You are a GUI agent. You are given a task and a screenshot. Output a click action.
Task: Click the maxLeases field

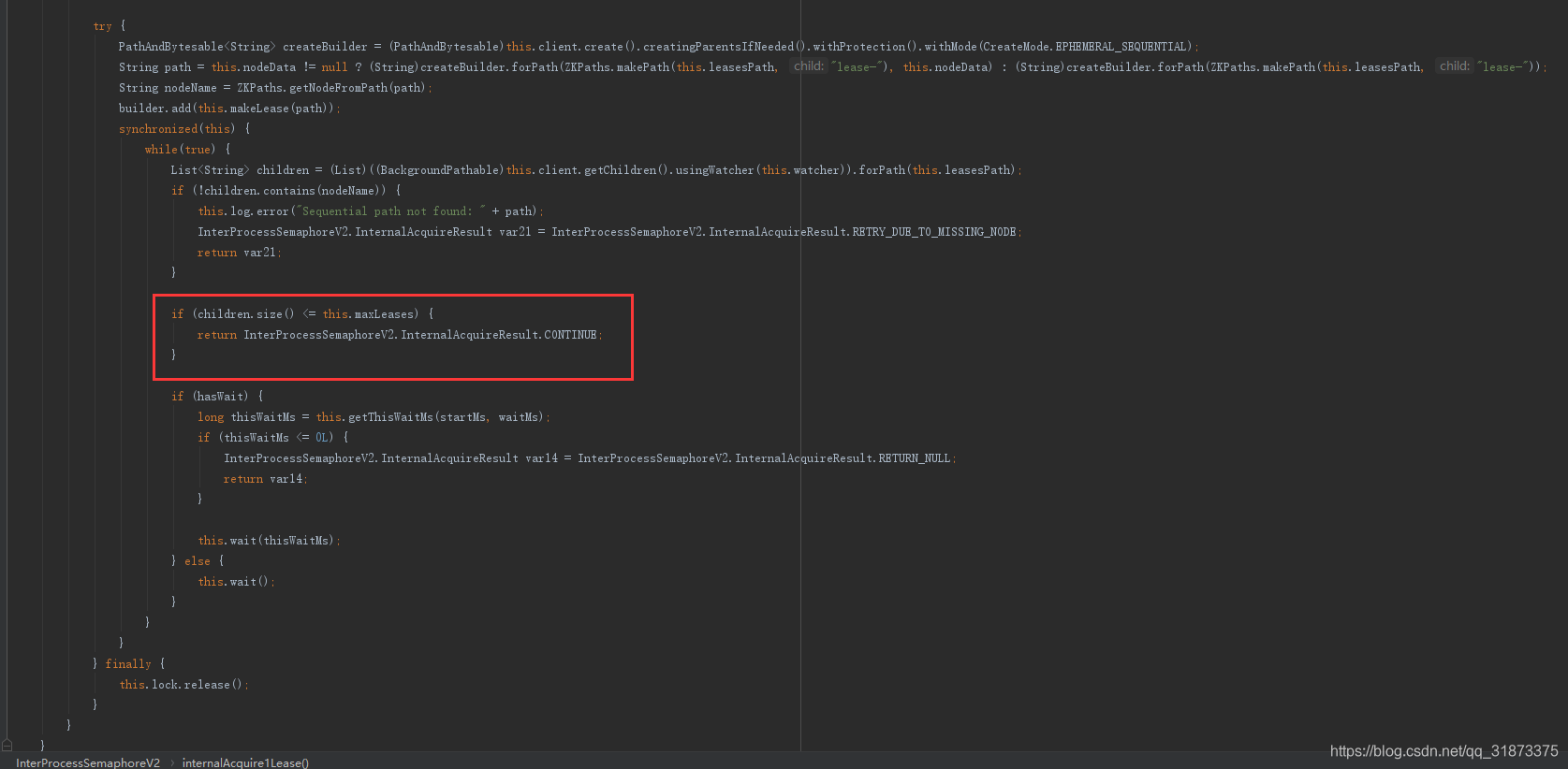[x=384, y=314]
